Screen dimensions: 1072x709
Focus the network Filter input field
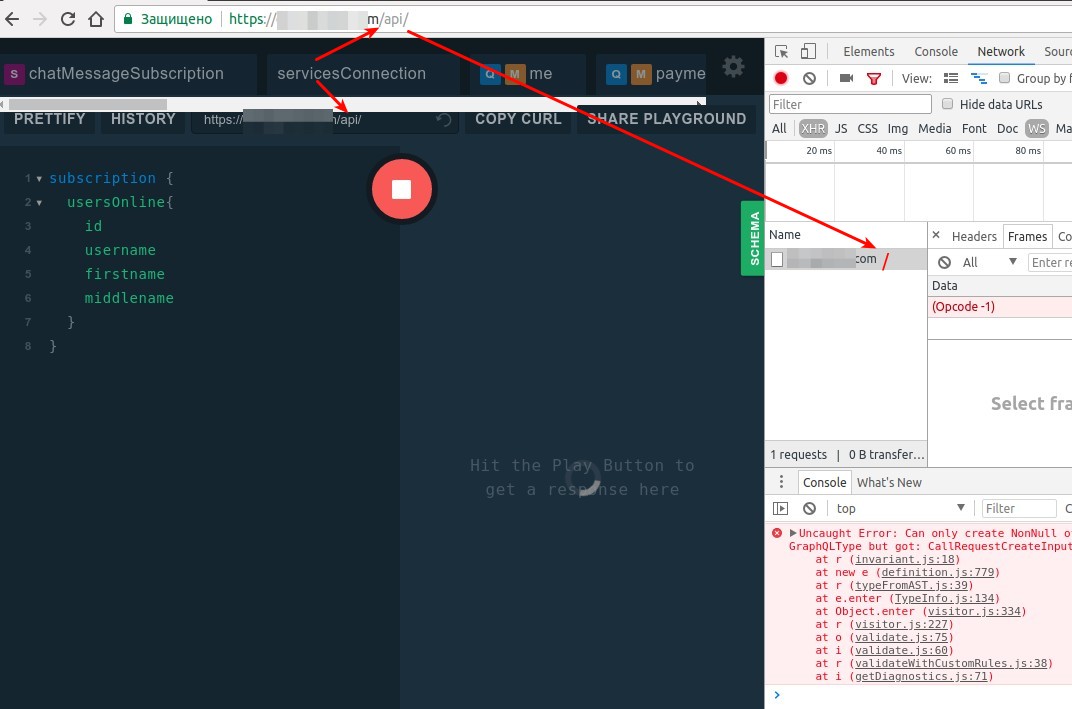point(850,104)
